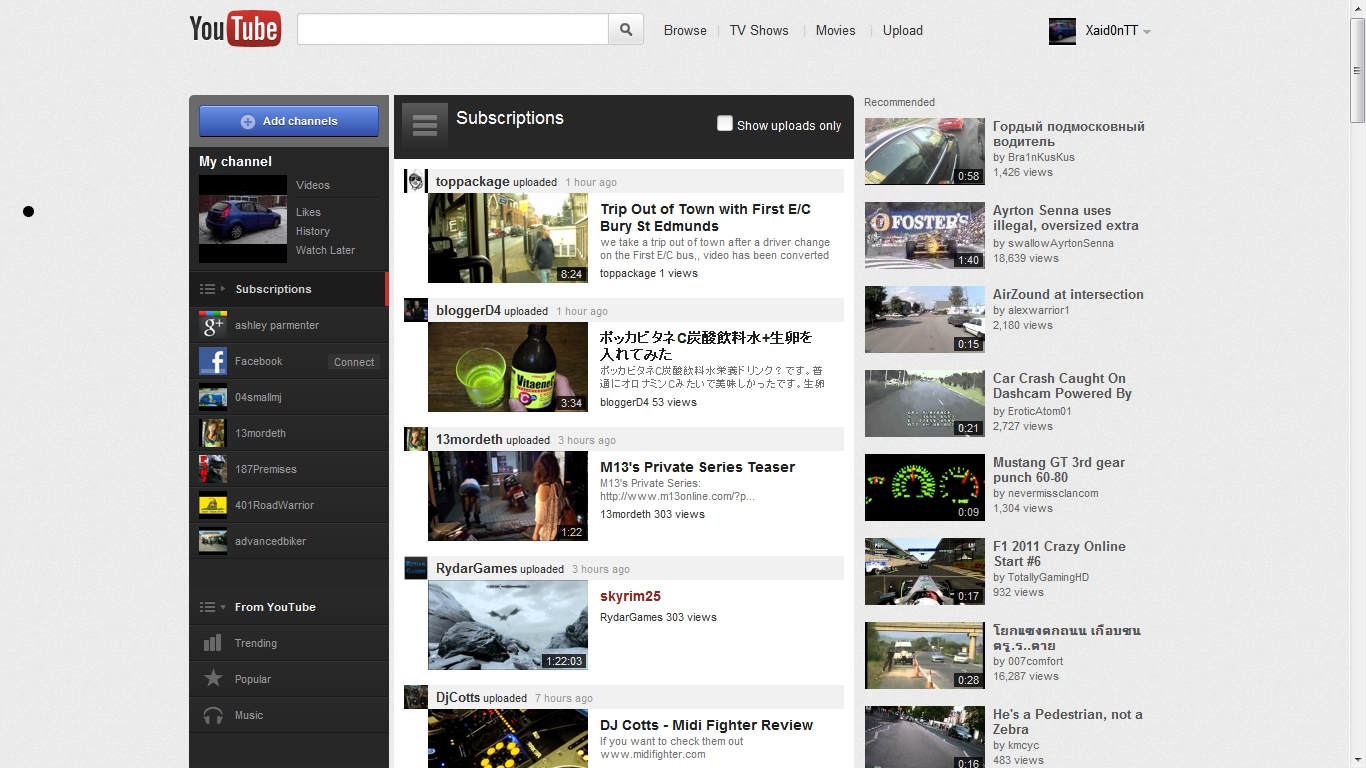Open nevermissclancom uploader name
This screenshot has width=1366, height=768.
click(x=1052, y=493)
